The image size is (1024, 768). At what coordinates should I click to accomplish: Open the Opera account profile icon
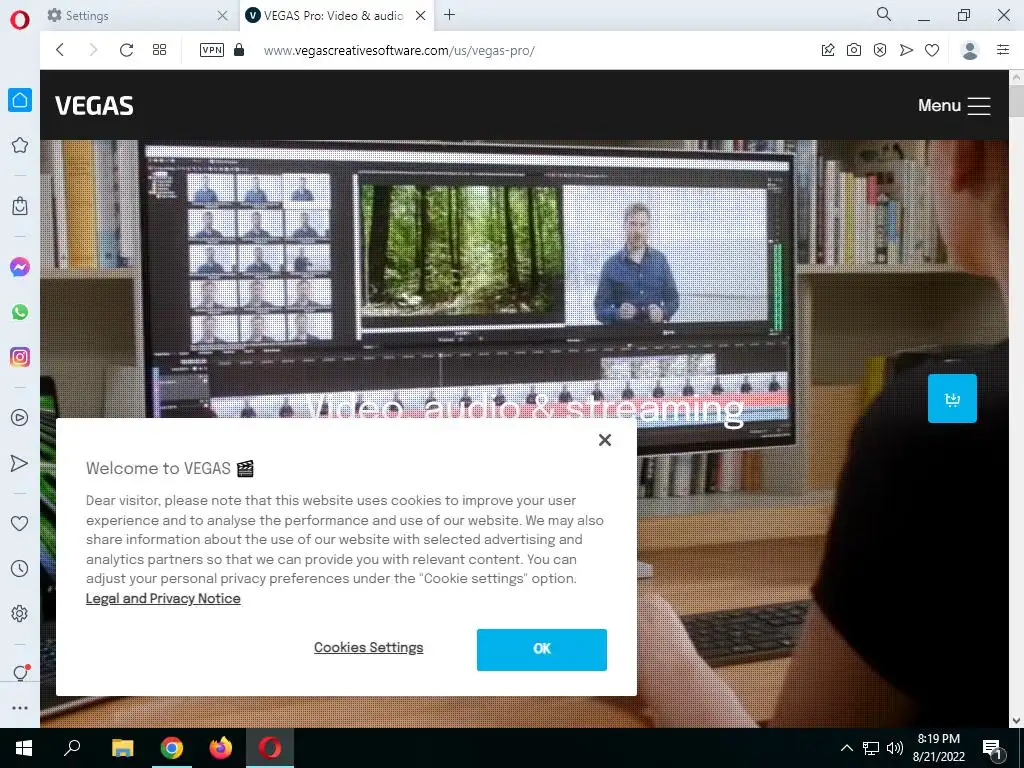[x=970, y=50]
